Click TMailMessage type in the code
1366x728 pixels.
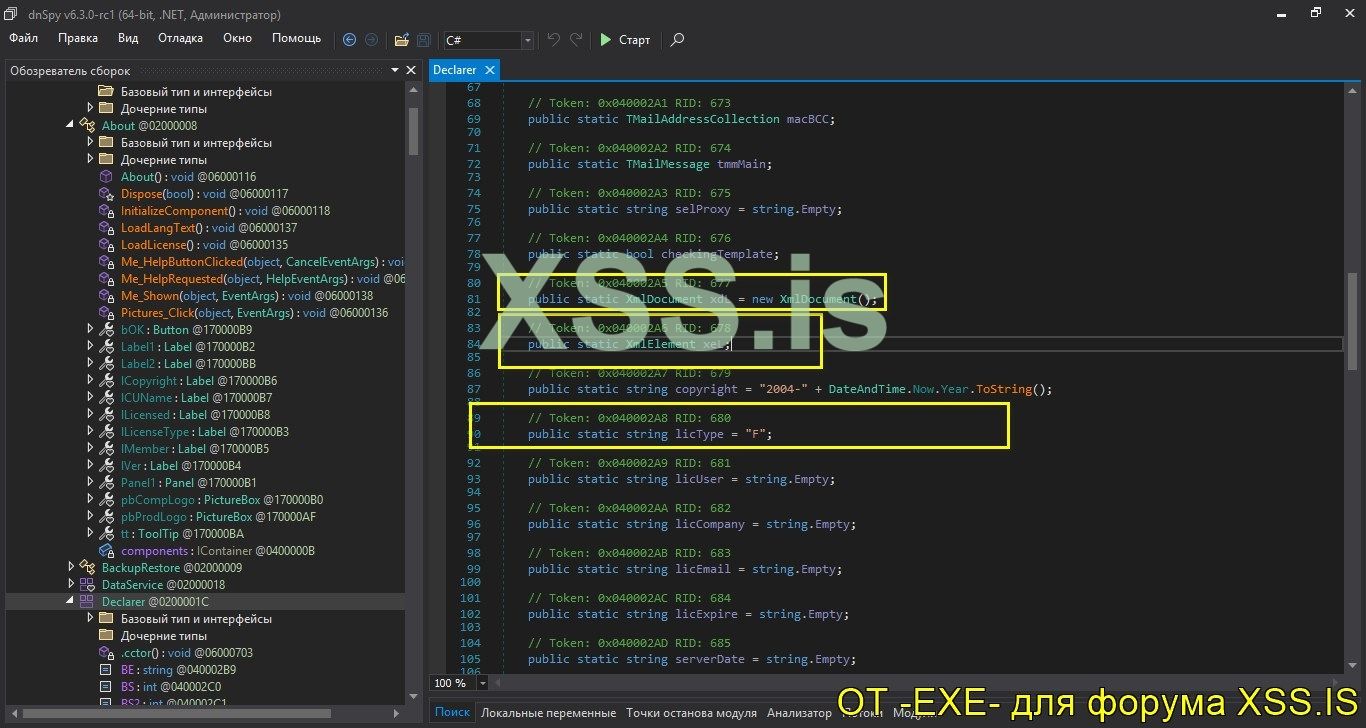coord(668,164)
